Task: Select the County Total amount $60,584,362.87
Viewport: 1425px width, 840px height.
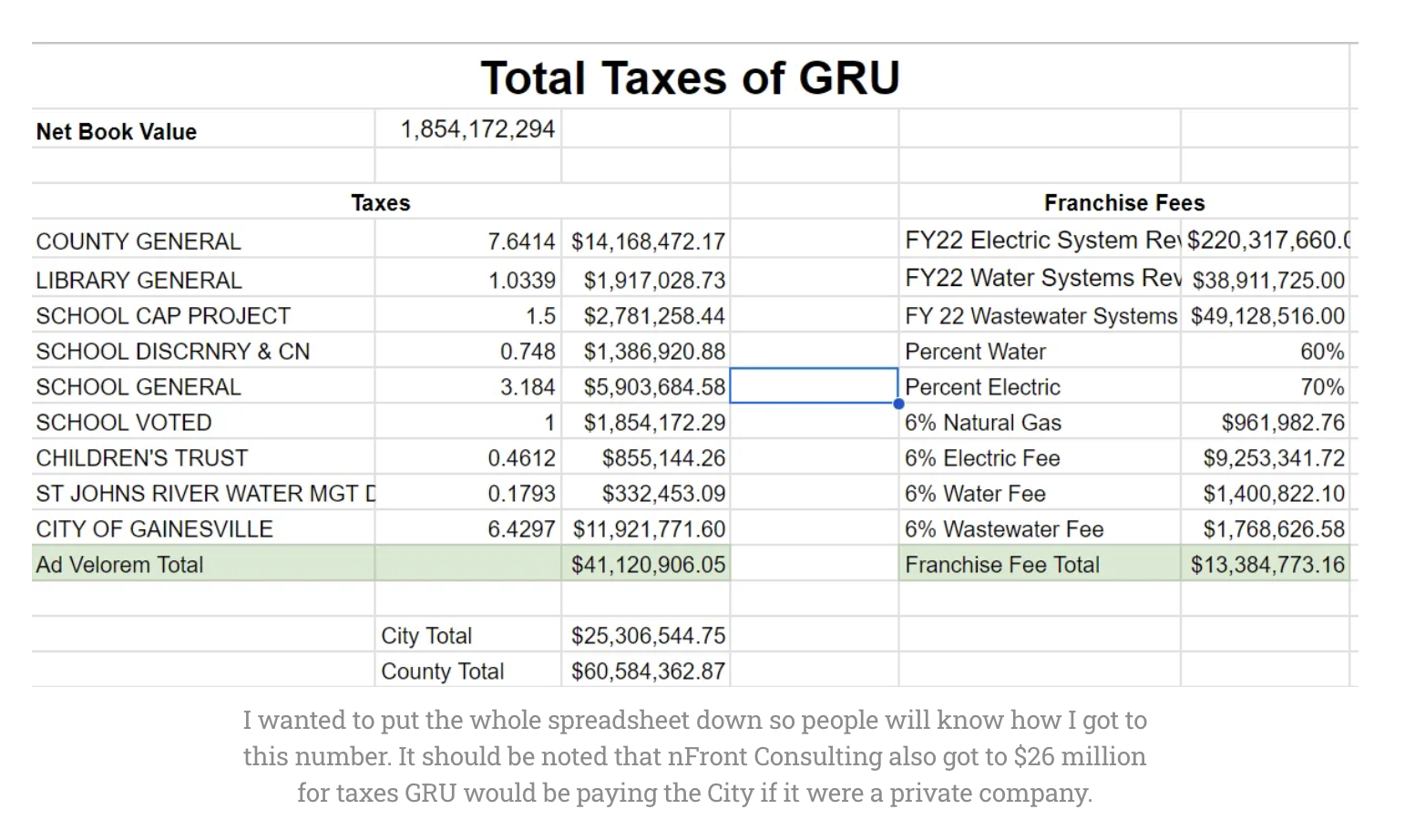Action: coord(646,671)
